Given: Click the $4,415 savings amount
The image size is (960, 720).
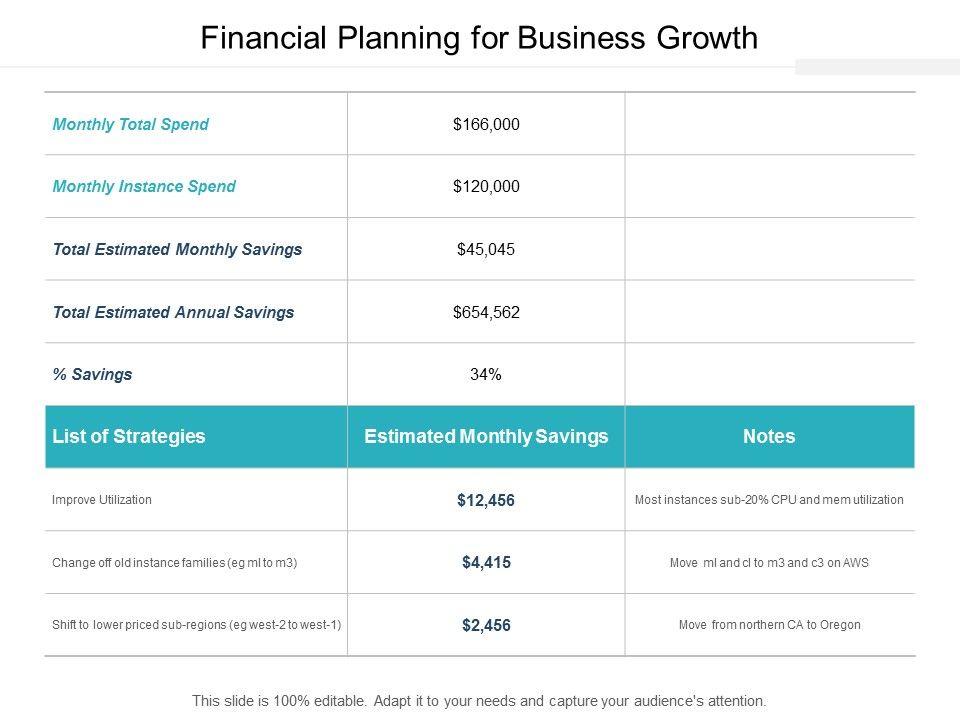Looking at the screenshot, I should point(486,563).
